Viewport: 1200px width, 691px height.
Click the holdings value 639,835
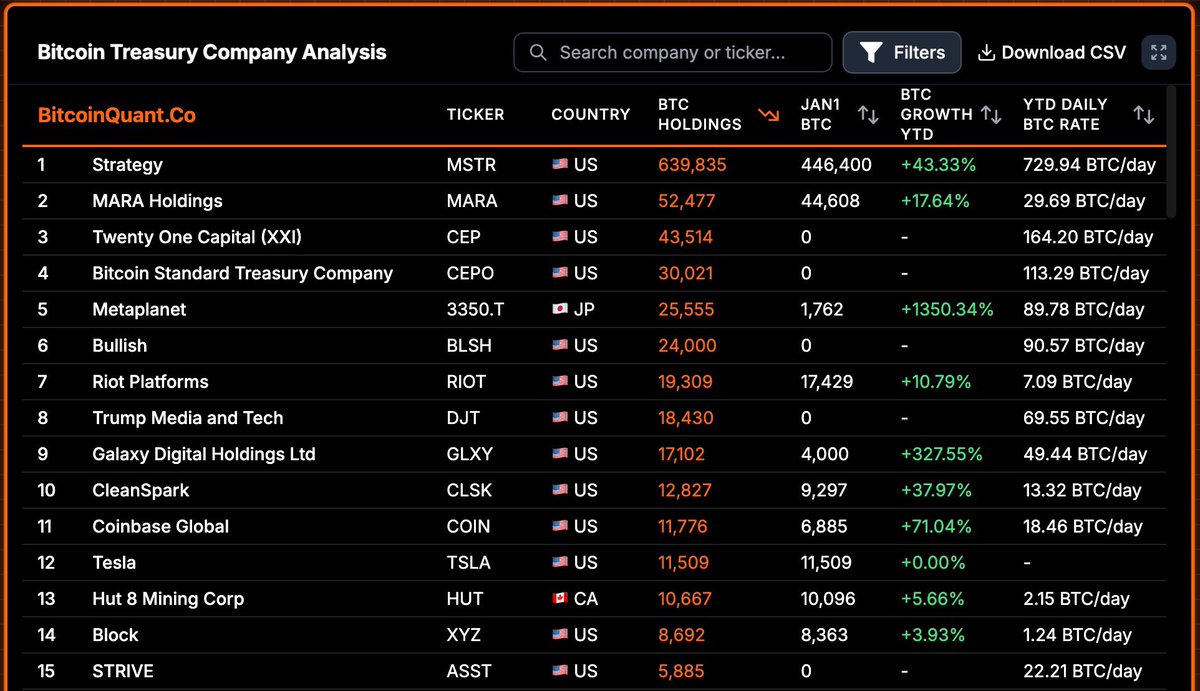pyautogui.click(x=692, y=165)
